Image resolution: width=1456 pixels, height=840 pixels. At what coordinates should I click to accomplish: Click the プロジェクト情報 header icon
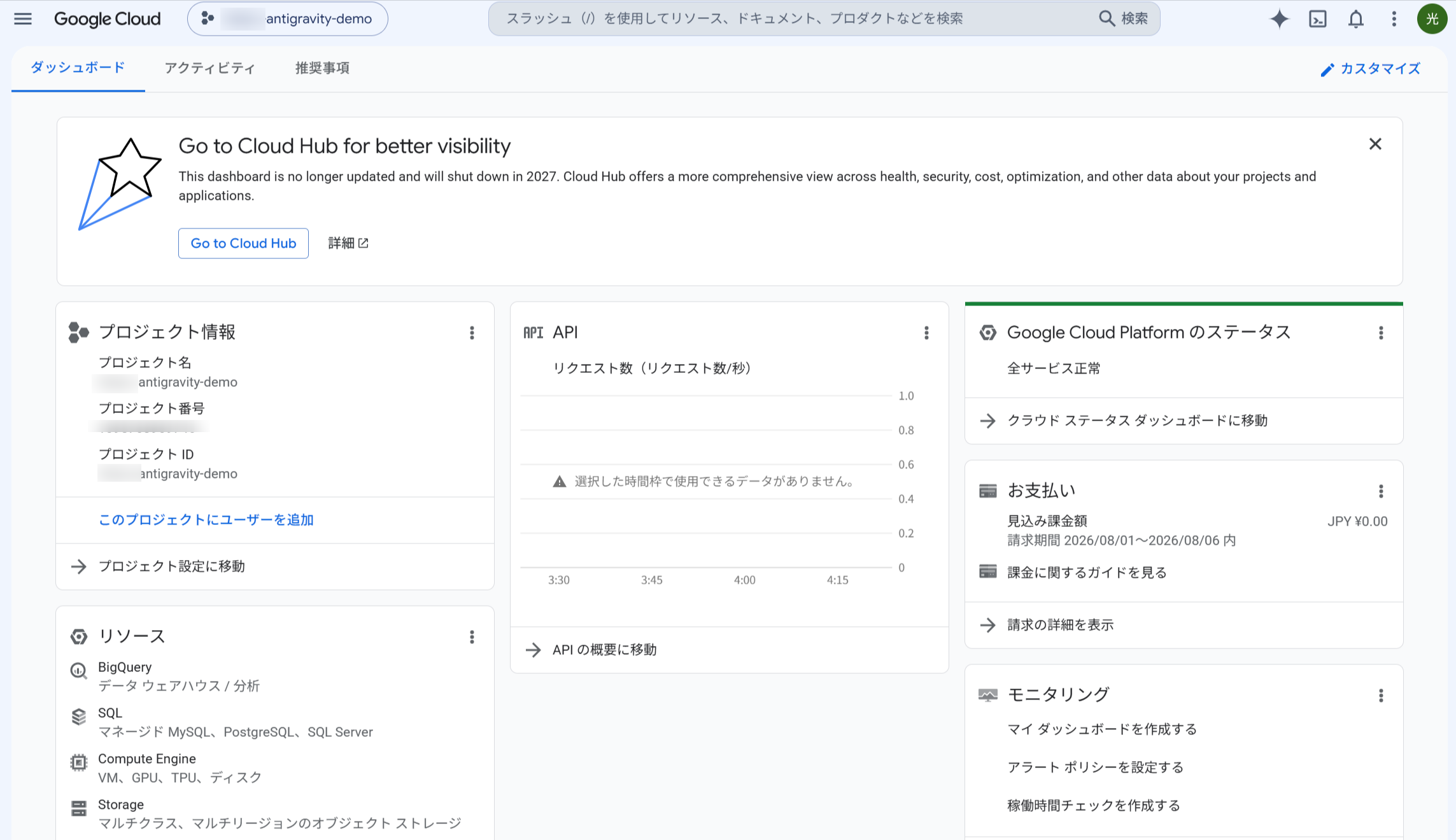point(78,332)
